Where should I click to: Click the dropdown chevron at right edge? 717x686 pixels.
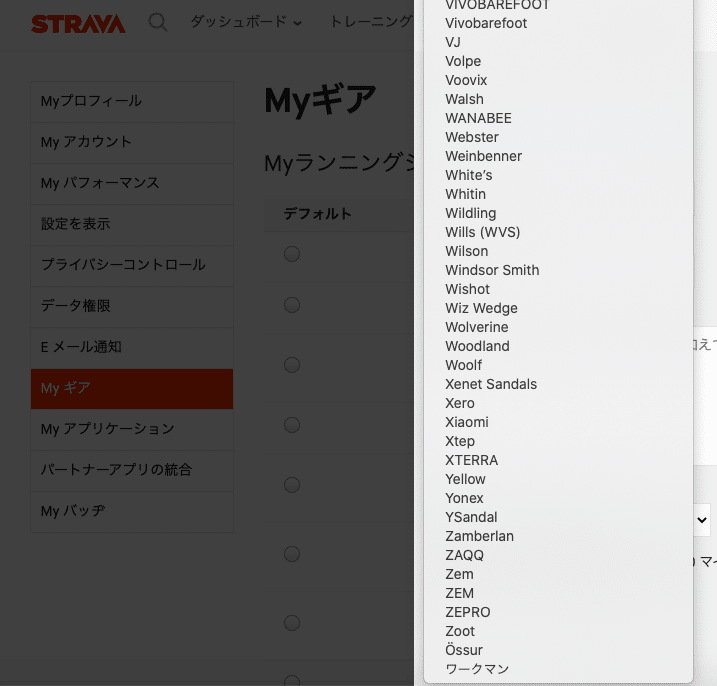[702, 520]
